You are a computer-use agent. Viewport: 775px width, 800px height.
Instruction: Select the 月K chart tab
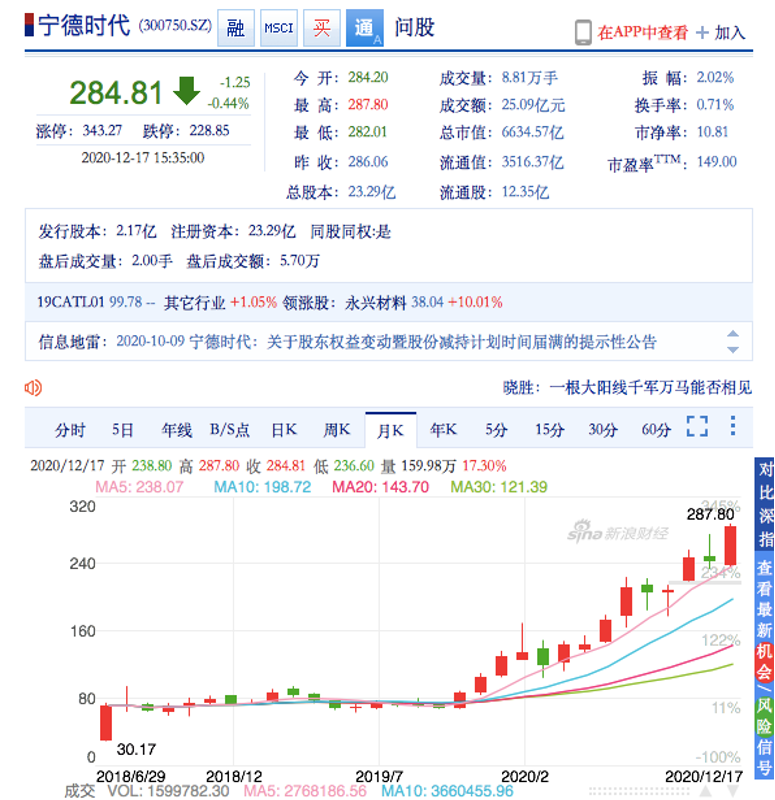pyautogui.click(x=390, y=430)
